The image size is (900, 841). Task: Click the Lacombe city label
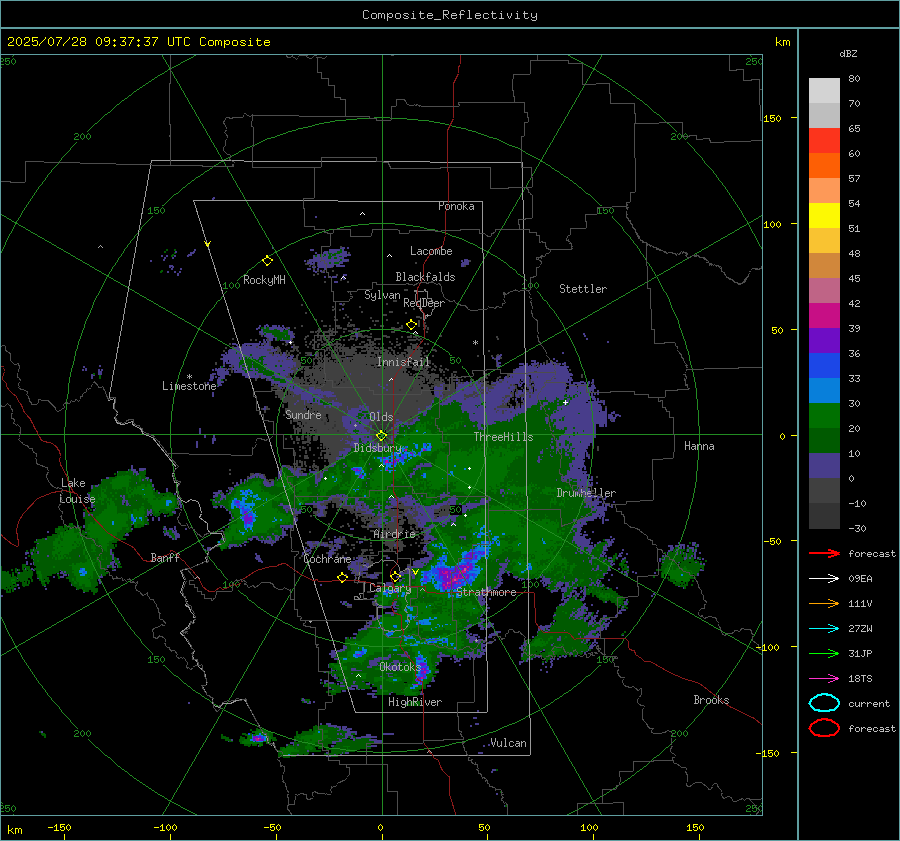[431, 251]
